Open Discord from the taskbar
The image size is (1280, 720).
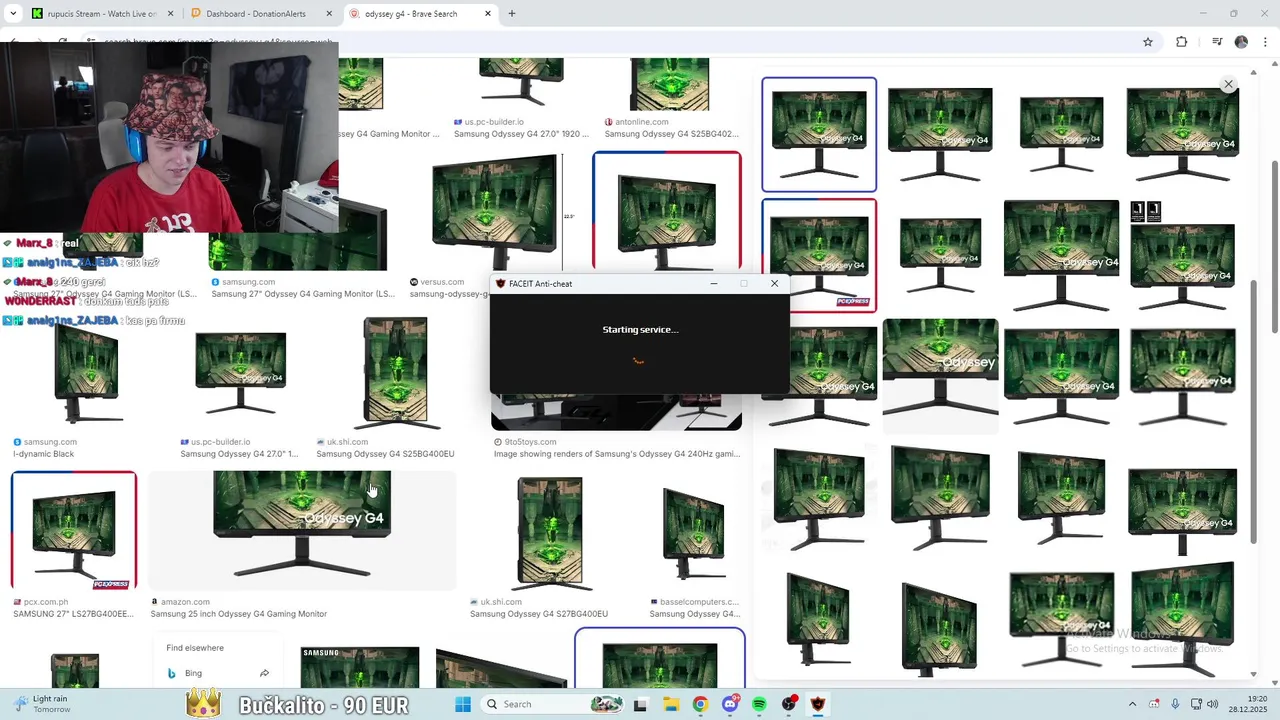coord(730,704)
